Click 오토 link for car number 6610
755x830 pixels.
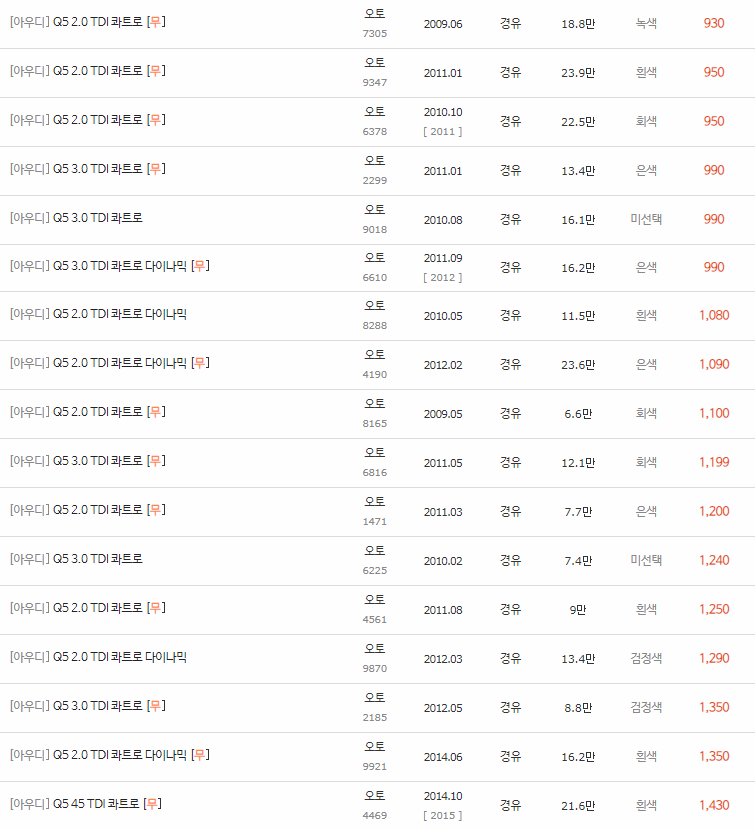click(x=374, y=259)
